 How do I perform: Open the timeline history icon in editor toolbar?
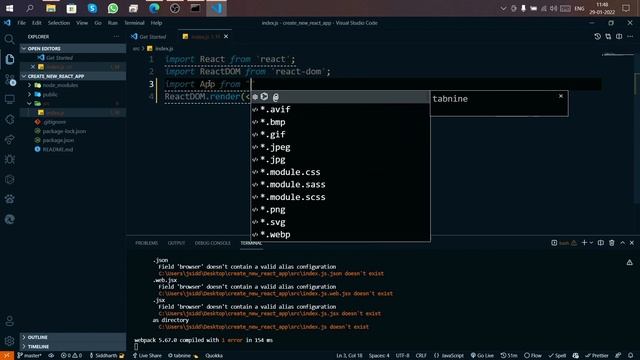[x=597, y=37]
